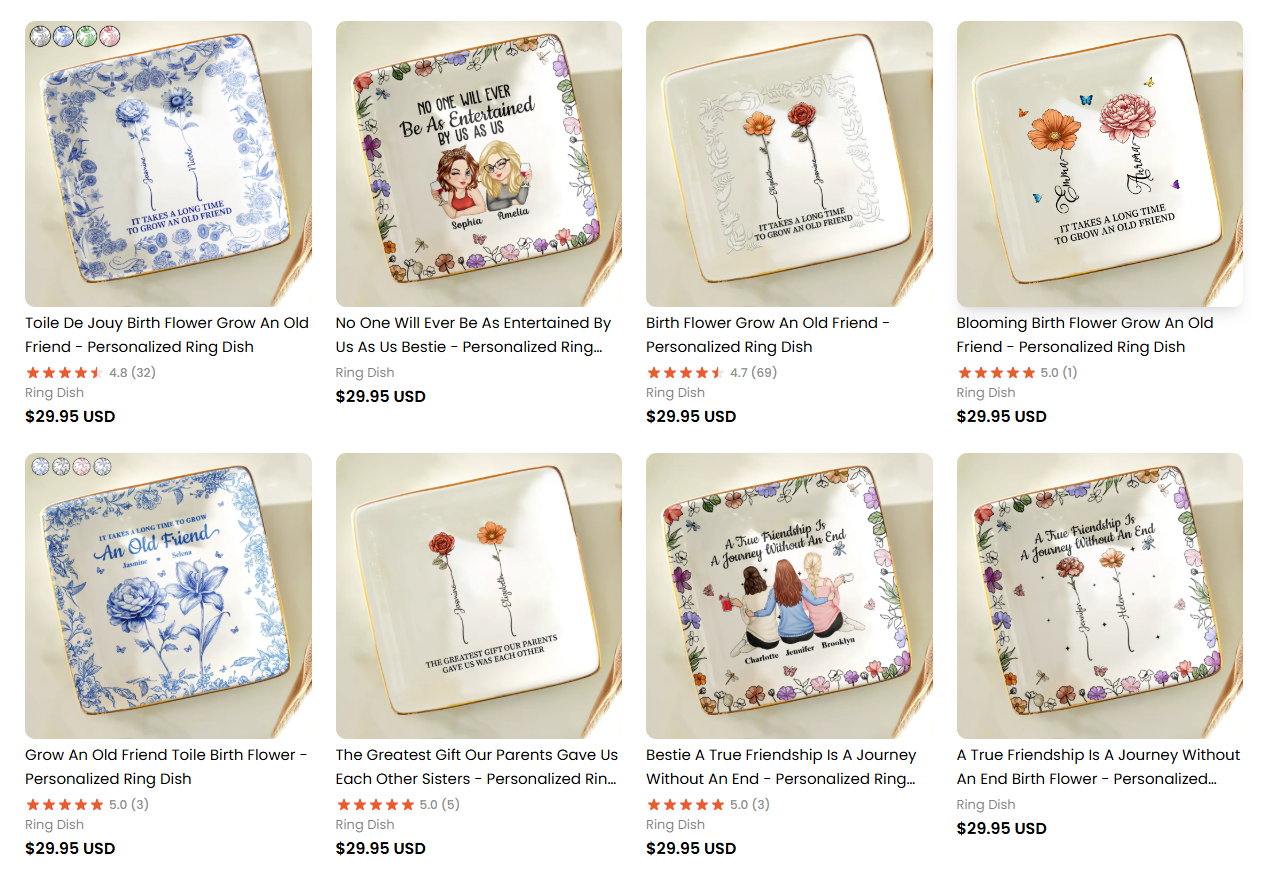This screenshot has width=1270, height=872.
Task: Choose pink swatch on Grow An Old Friend Toile dish
Action: (x=81, y=466)
